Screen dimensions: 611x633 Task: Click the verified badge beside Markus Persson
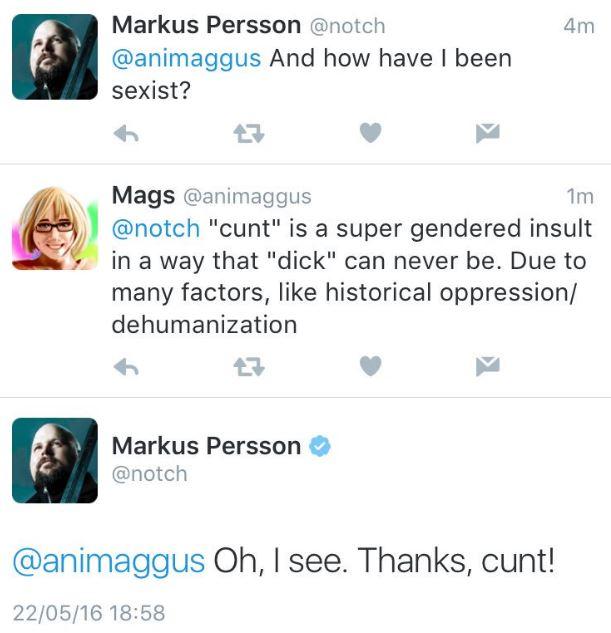(319, 447)
